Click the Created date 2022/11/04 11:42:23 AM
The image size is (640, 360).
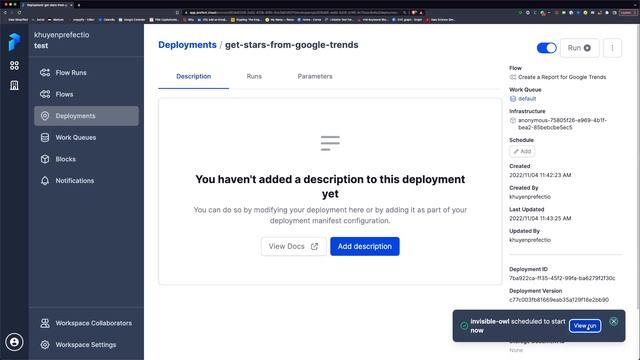click(x=540, y=175)
